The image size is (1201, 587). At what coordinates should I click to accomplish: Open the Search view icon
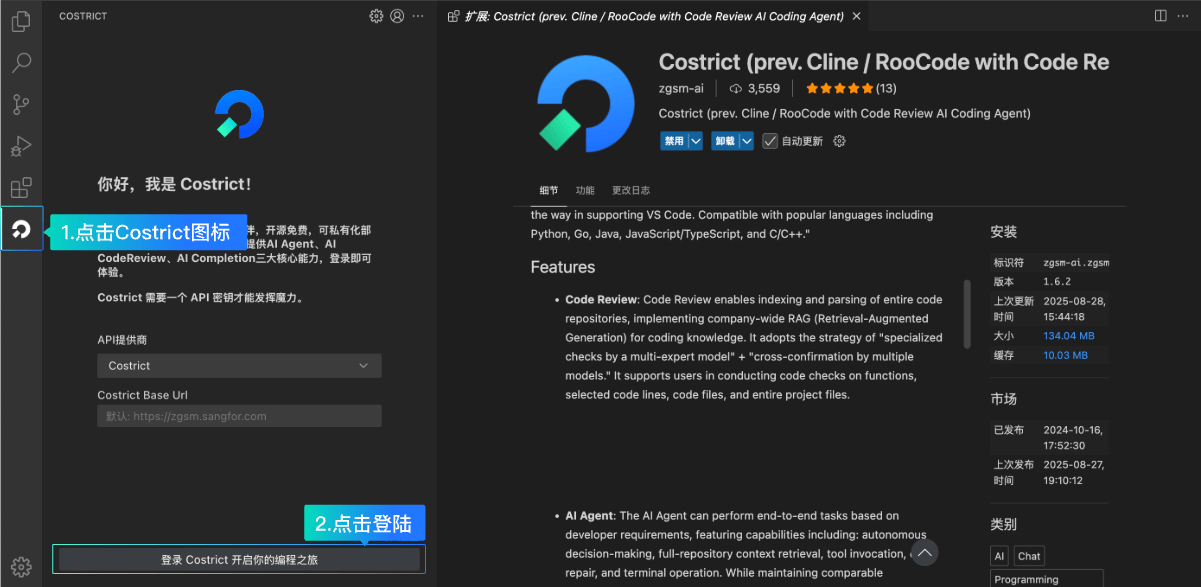coord(21,63)
